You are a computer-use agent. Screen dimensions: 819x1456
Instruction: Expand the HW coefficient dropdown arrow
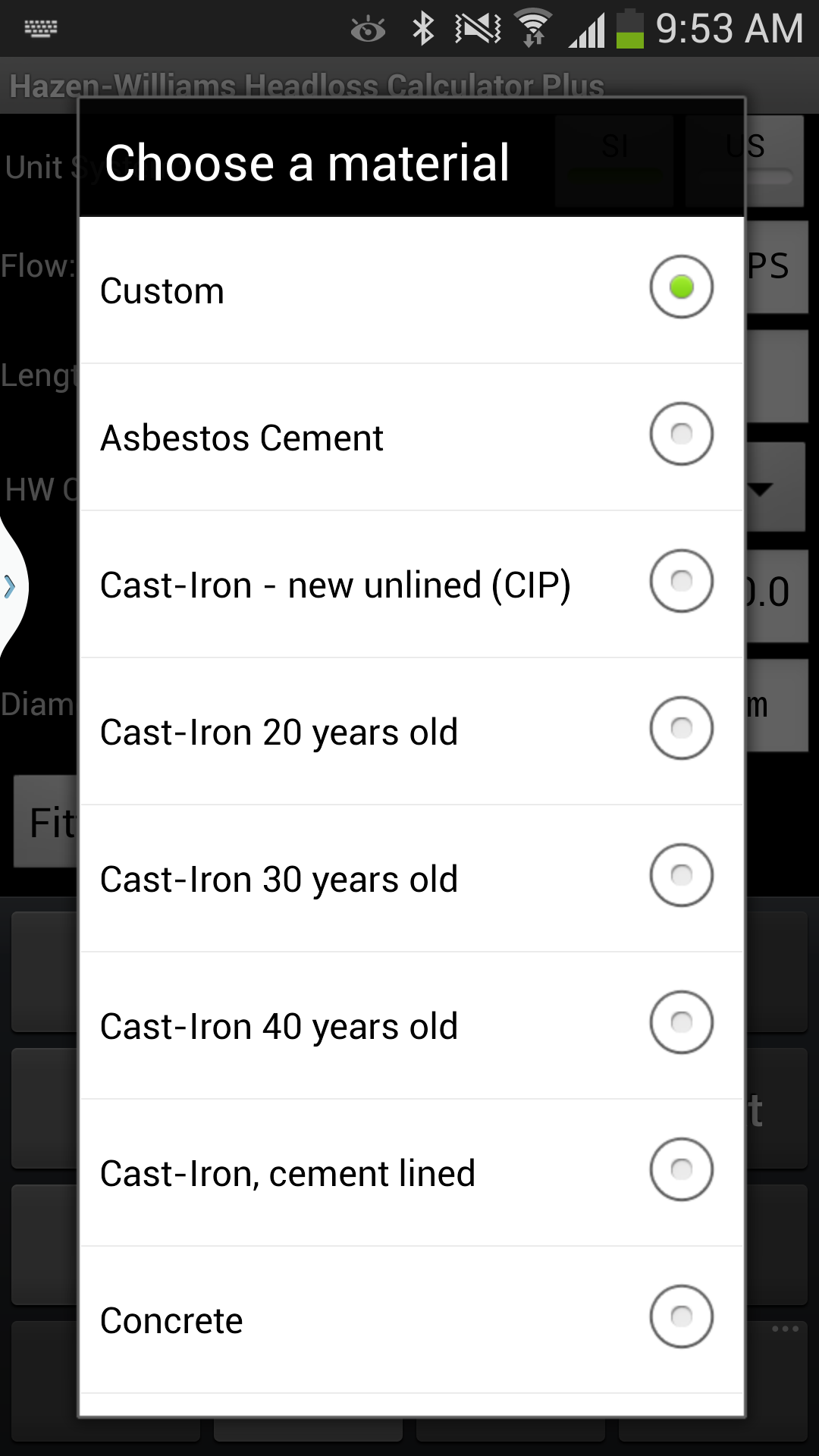pyautogui.click(x=761, y=490)
